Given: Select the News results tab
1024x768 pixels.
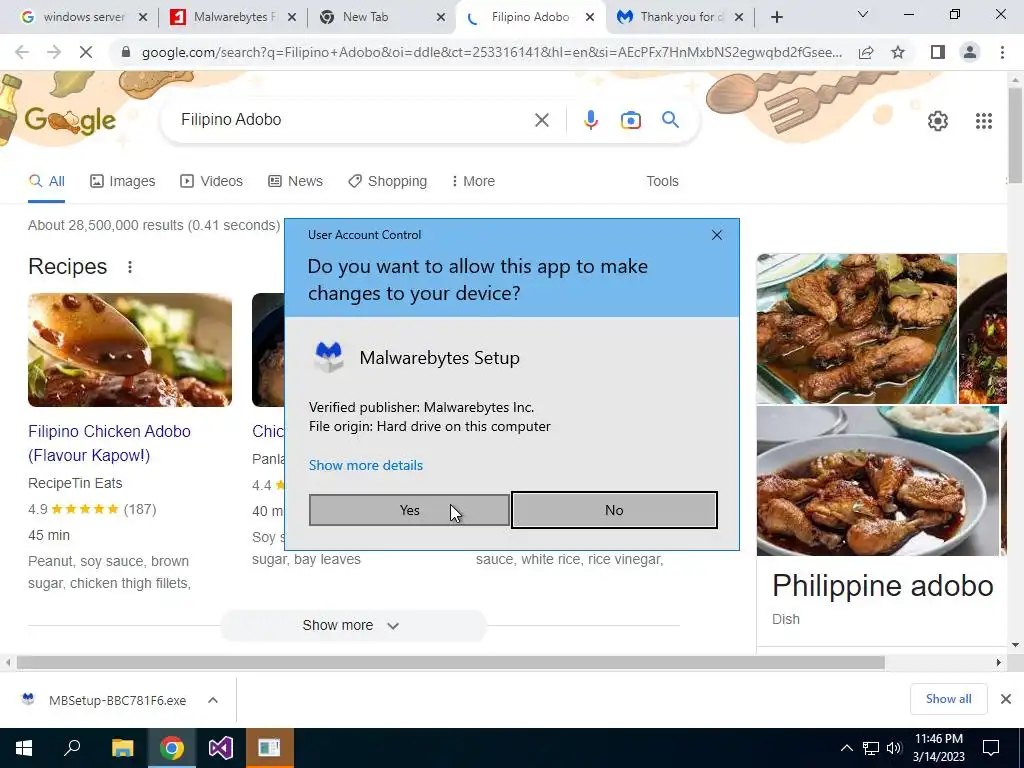Looking at the screenshot, I should (295, 182).
